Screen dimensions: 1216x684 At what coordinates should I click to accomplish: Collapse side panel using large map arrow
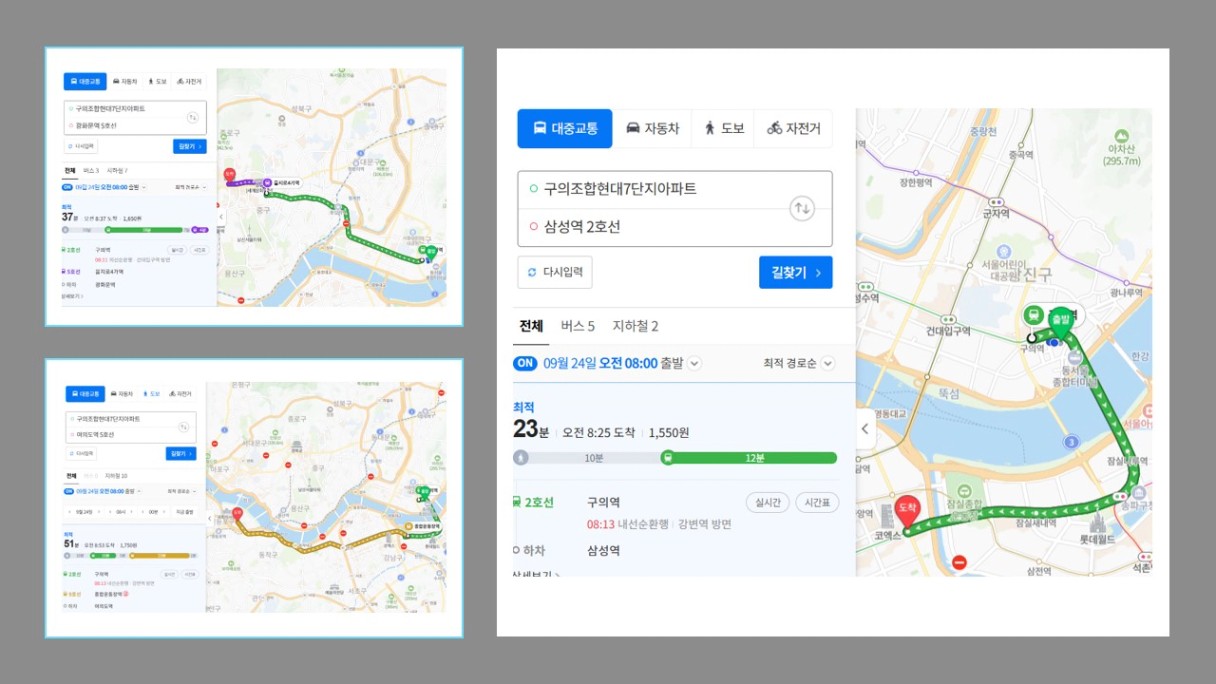point(866,429)
